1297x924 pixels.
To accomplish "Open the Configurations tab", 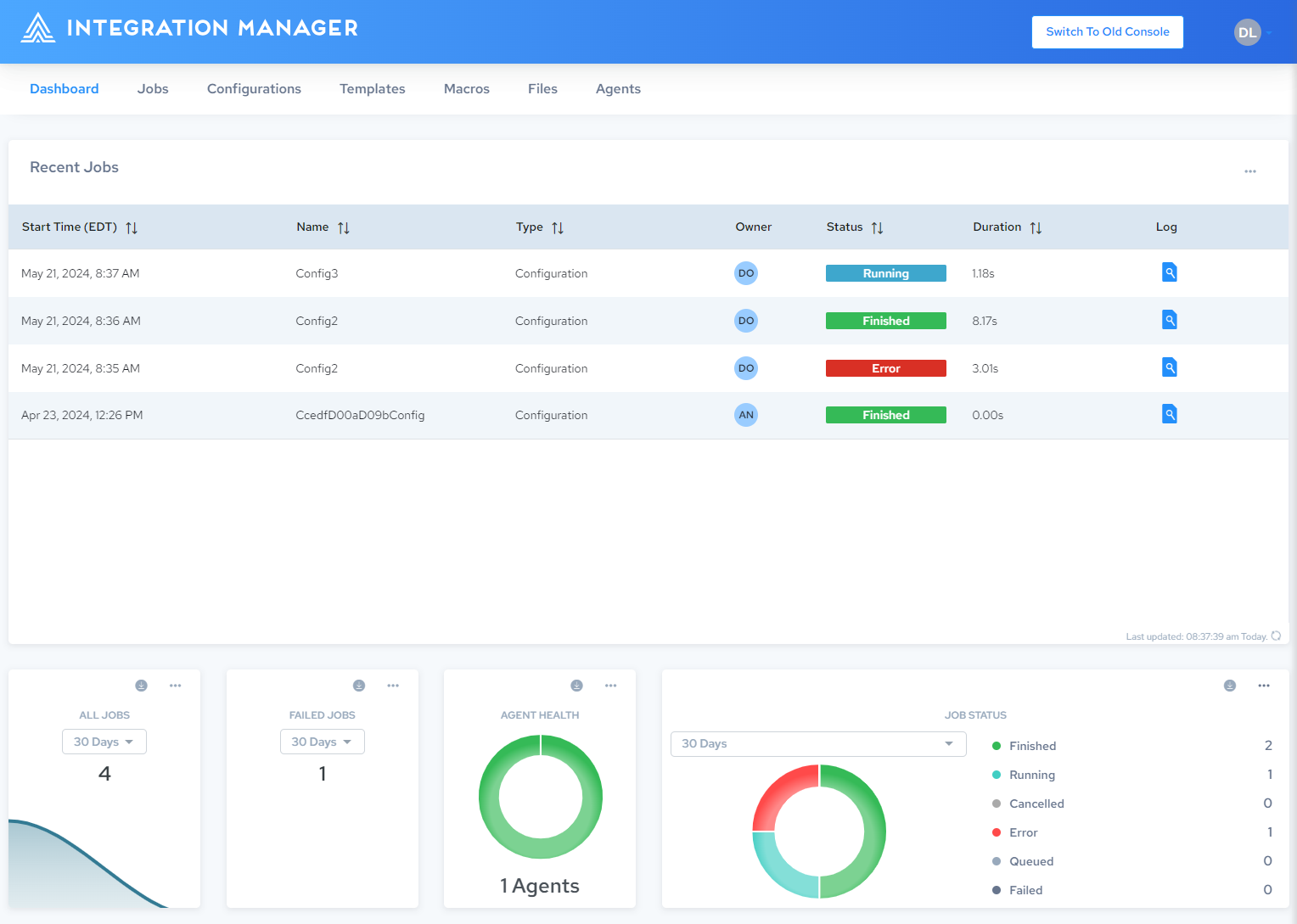I will (254, 89).
